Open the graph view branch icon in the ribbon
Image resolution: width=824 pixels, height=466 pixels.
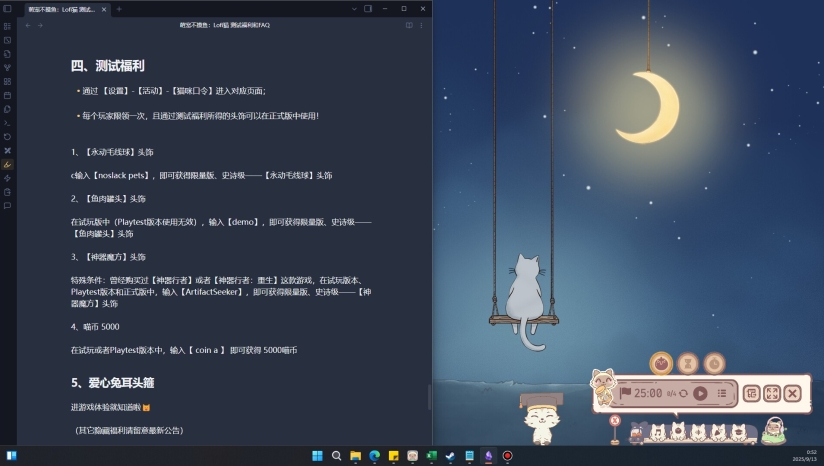[x=7, y=68]
